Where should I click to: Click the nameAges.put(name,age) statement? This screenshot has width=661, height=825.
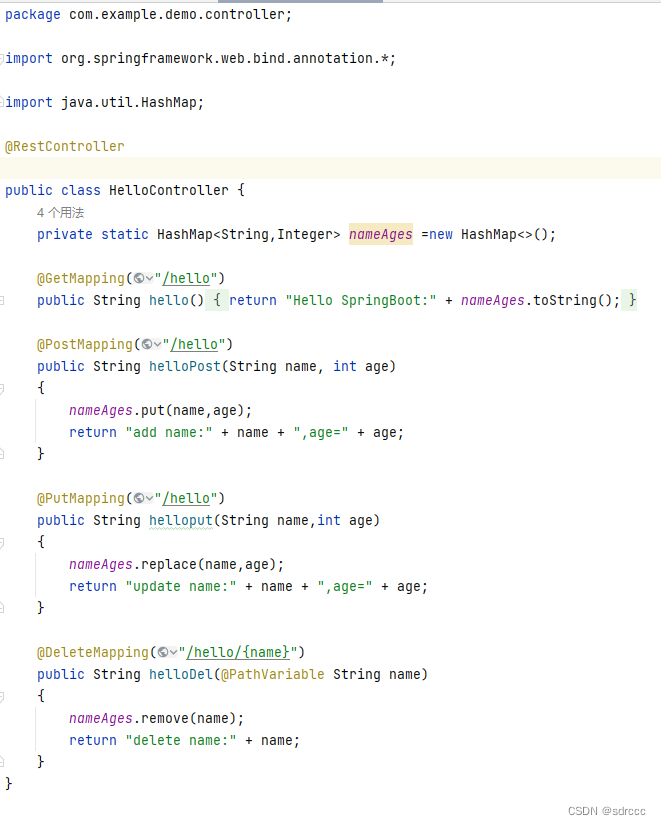coord(161,410)
